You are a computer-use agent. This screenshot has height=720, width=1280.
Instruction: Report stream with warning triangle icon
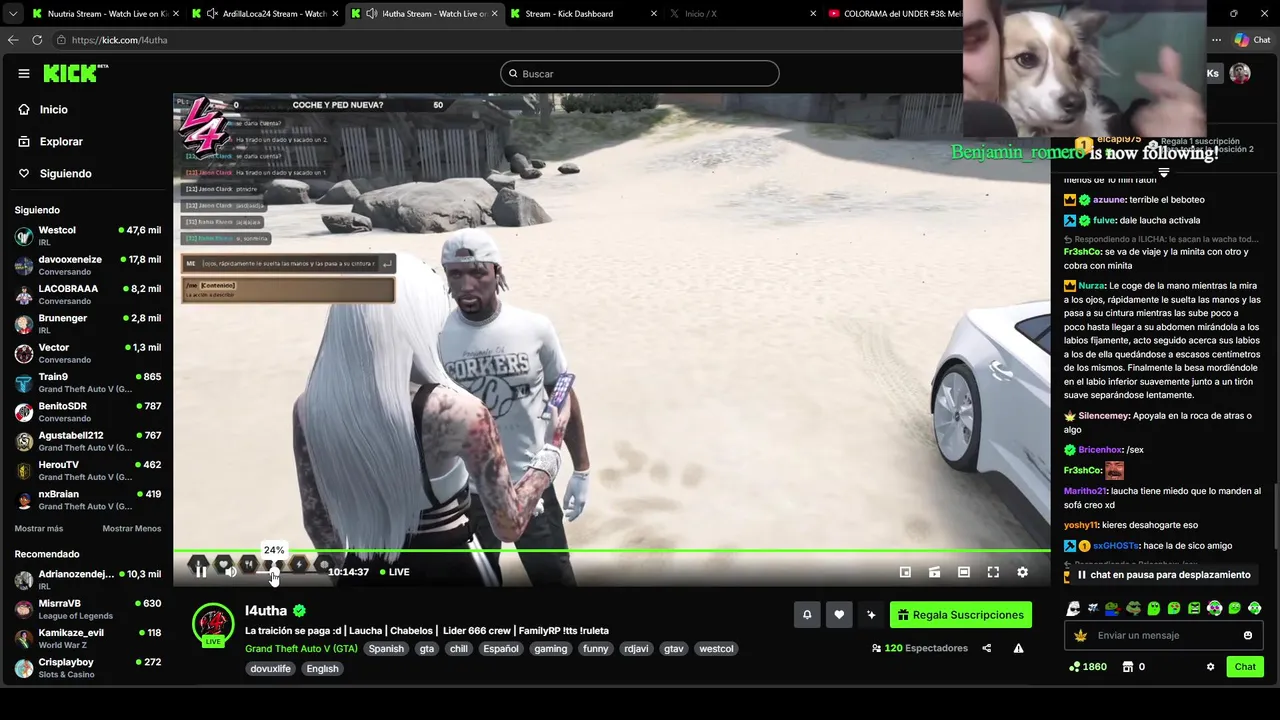(1018, 648)
